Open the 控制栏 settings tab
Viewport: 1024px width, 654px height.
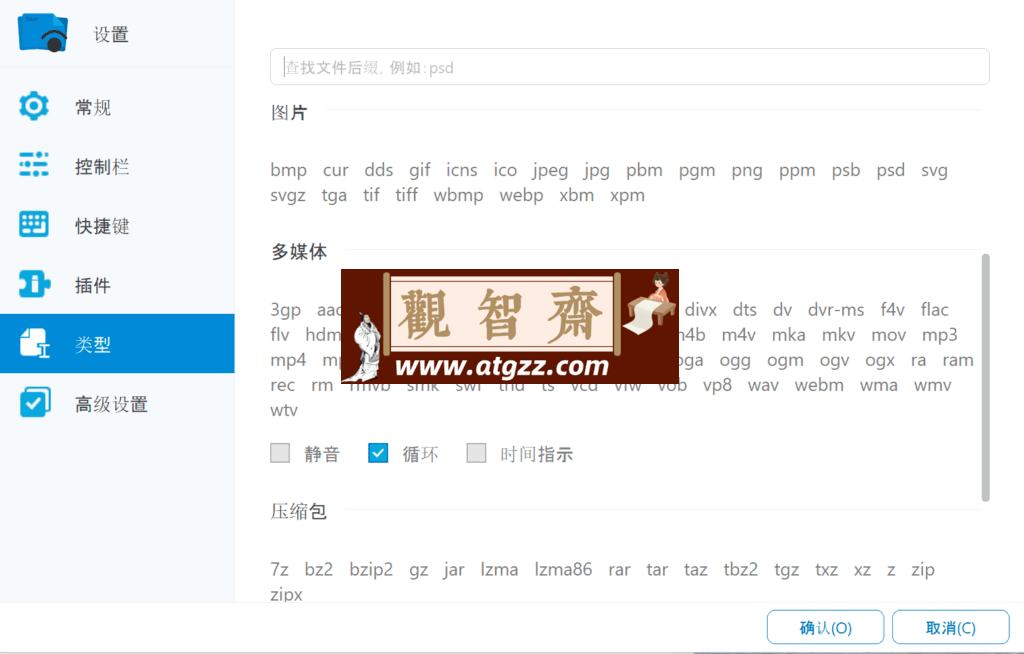point(118,166)
